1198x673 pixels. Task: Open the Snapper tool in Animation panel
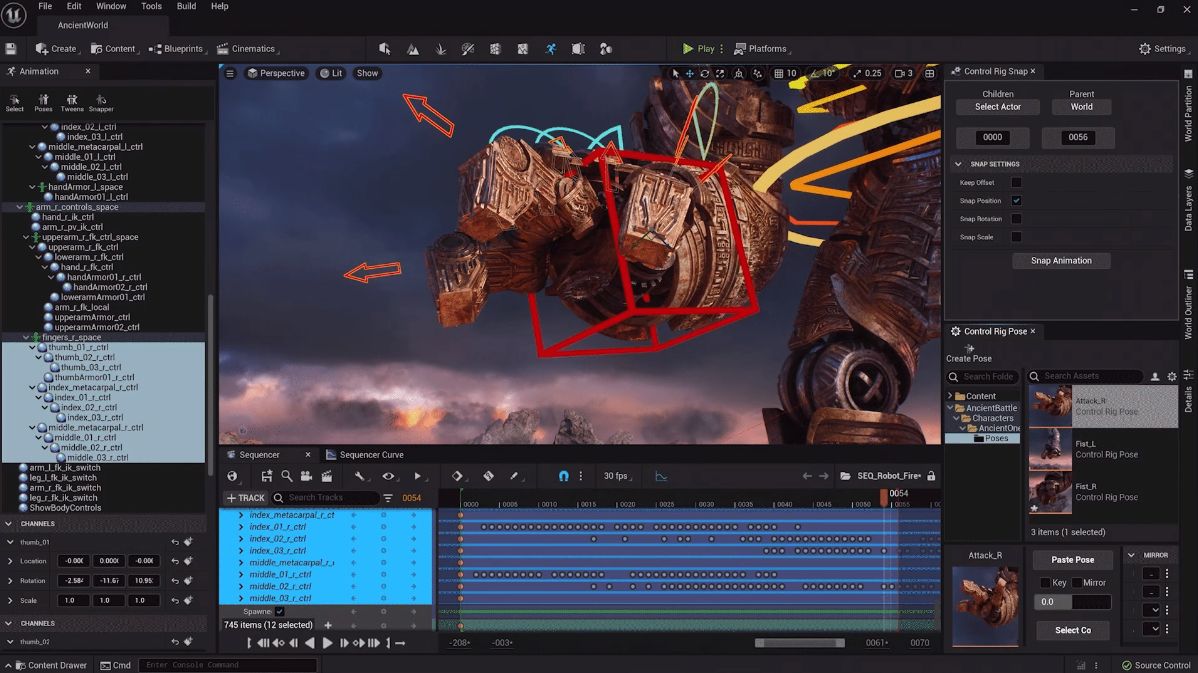[x=101, y=103]
